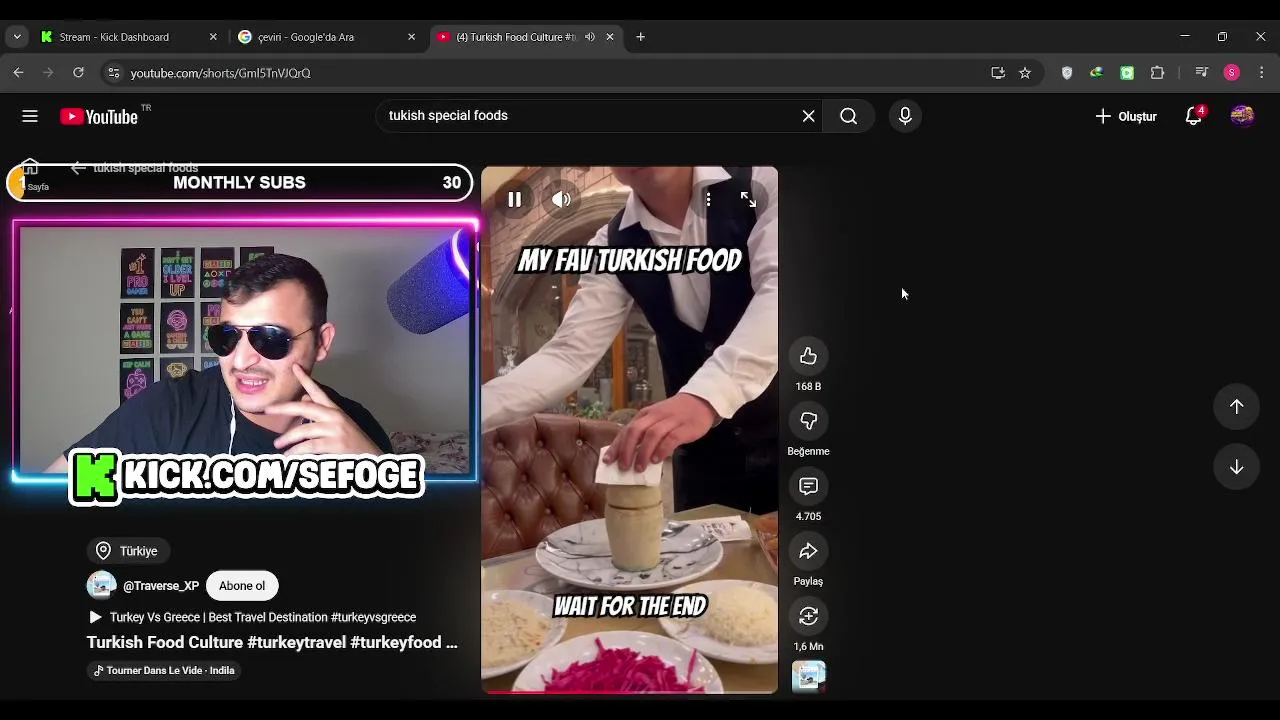Dislike the video via Beğenme icon

(808, 421)
